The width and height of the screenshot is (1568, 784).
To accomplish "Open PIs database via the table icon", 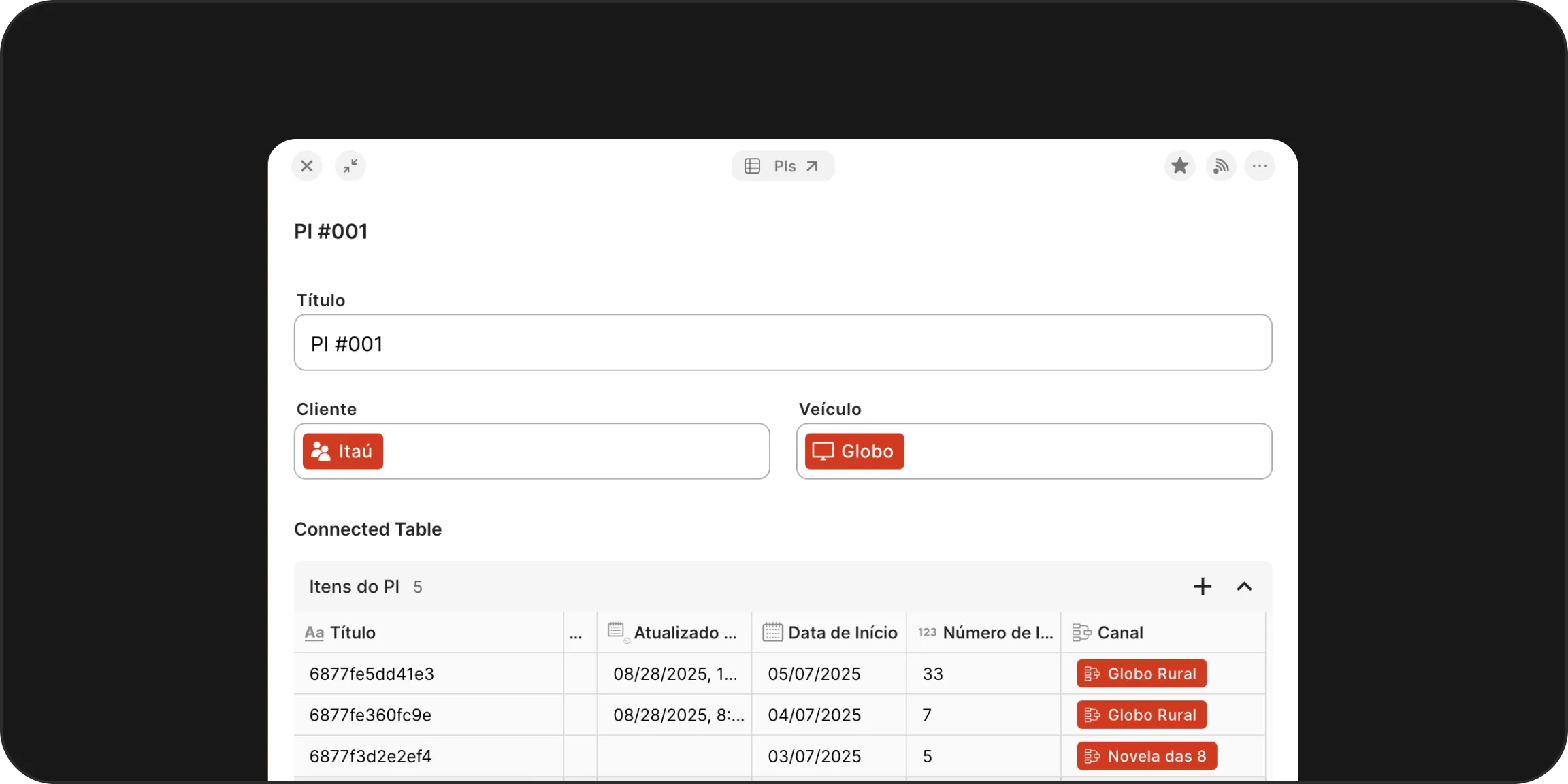I will (x=752, y=165).
